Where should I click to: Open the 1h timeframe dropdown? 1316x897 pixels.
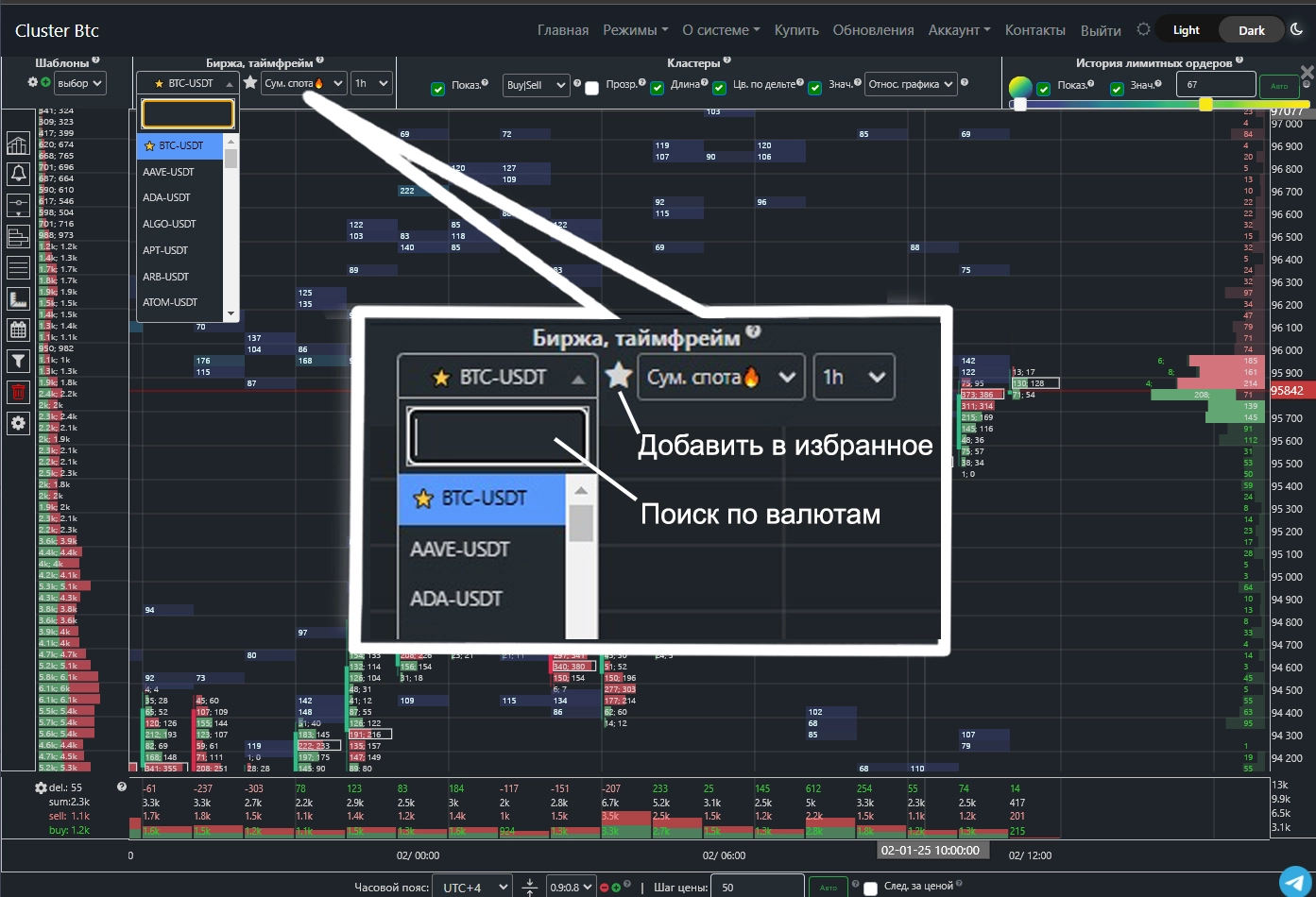[x=371, y=83]
